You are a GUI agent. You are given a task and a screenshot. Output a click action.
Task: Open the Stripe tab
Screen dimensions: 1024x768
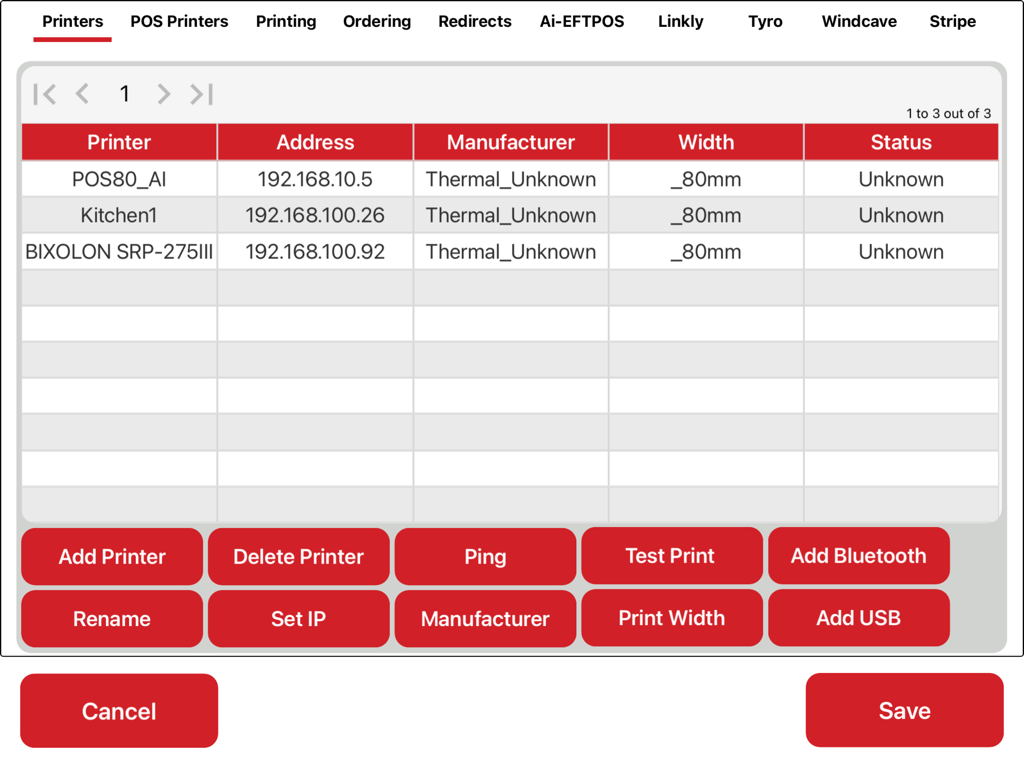(x=952, y=21)
